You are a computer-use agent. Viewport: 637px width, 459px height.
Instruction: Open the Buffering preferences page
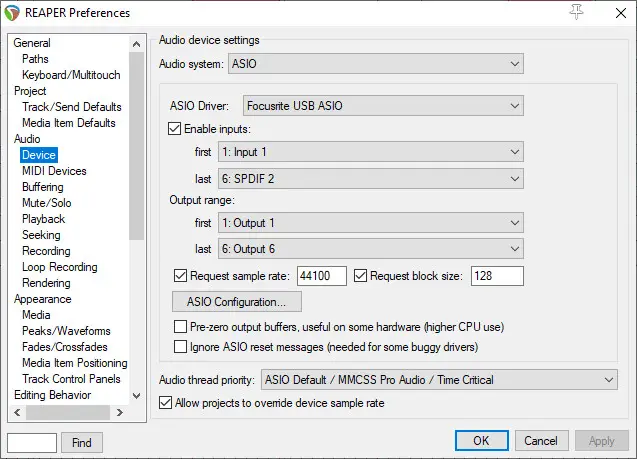[x=43, y=187]
